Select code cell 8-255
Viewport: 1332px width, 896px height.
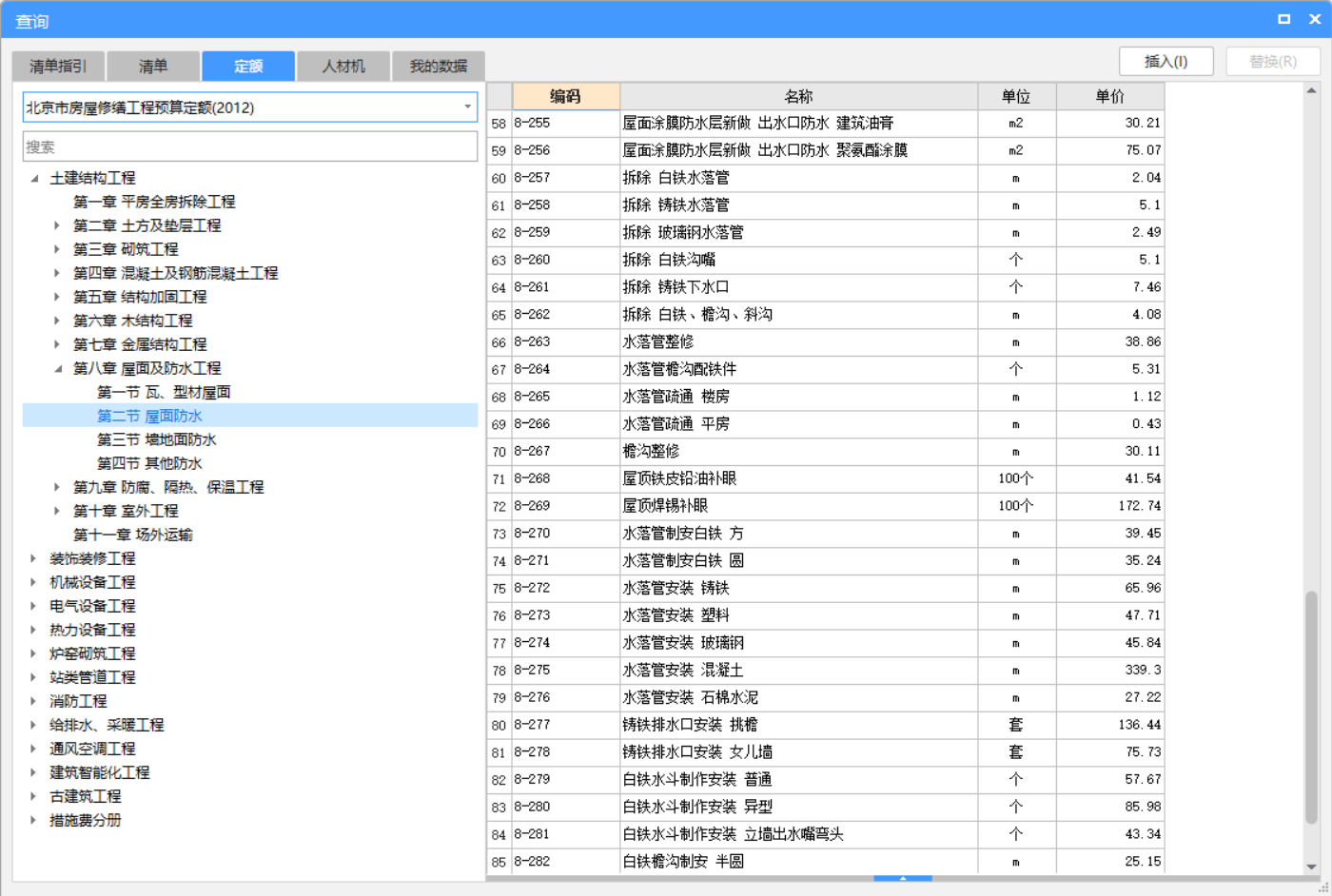coord(566,123)
